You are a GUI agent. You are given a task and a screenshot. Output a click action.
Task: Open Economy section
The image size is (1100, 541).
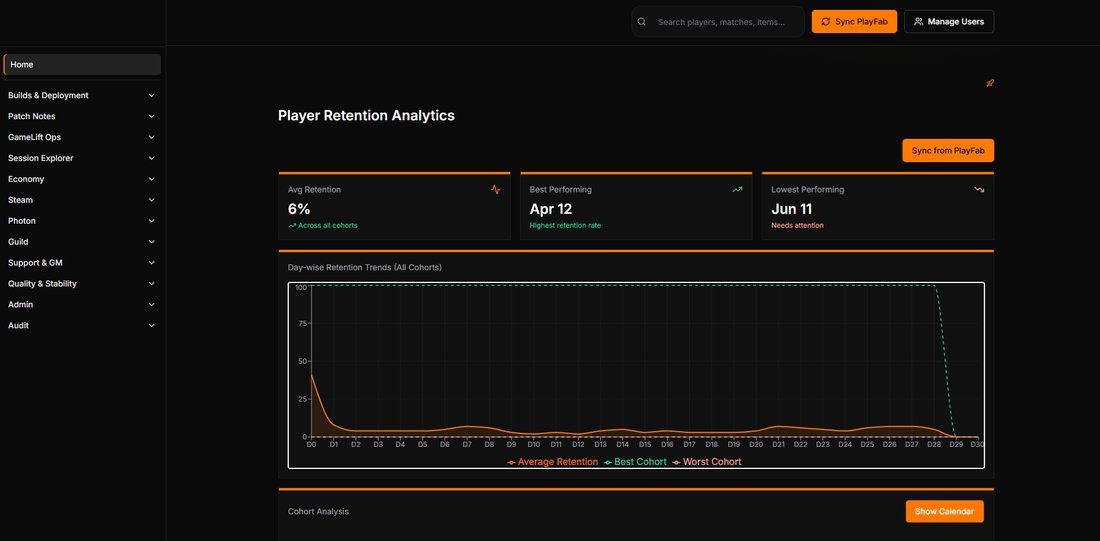(x=82, y=179)
